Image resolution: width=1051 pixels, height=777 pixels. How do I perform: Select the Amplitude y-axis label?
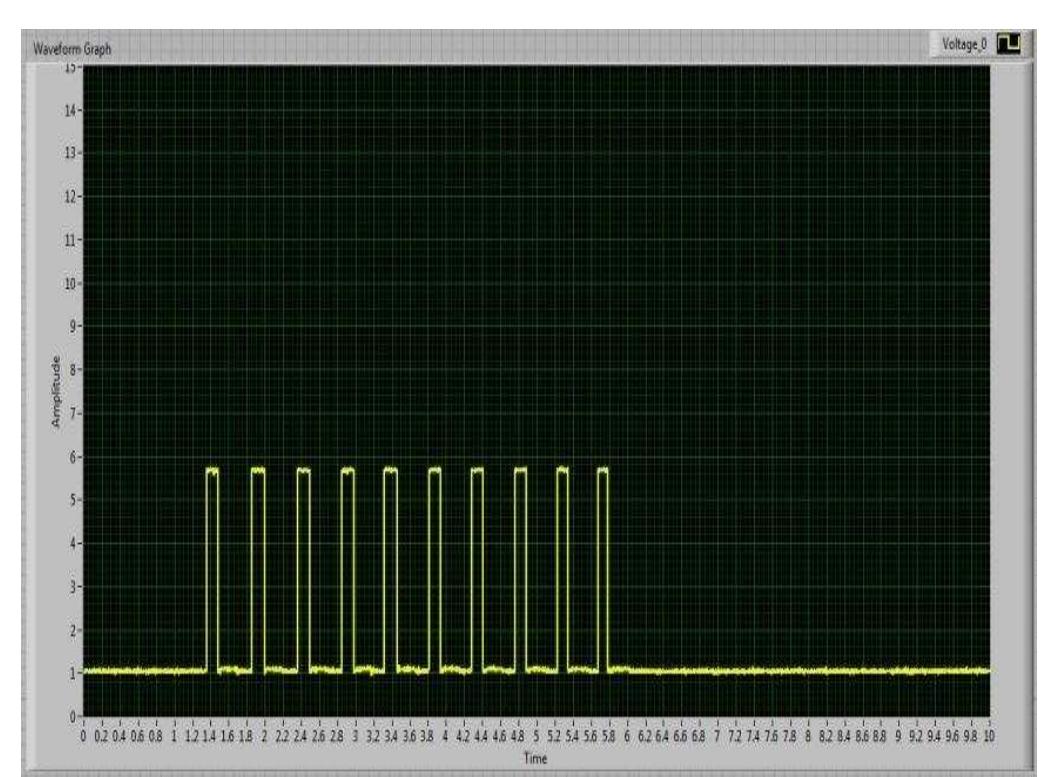56,392
